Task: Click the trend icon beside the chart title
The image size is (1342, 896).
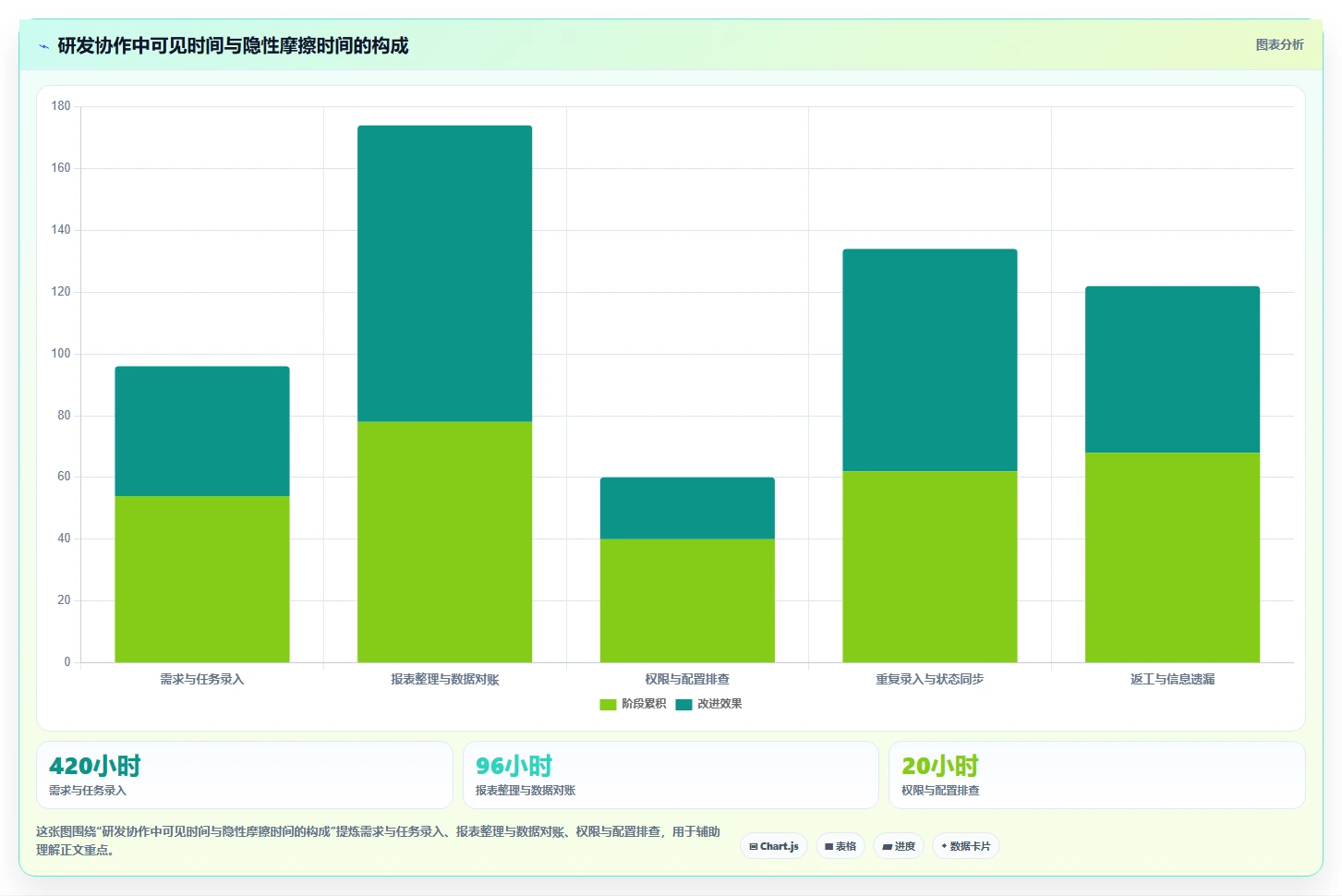Action: point(44,46)
